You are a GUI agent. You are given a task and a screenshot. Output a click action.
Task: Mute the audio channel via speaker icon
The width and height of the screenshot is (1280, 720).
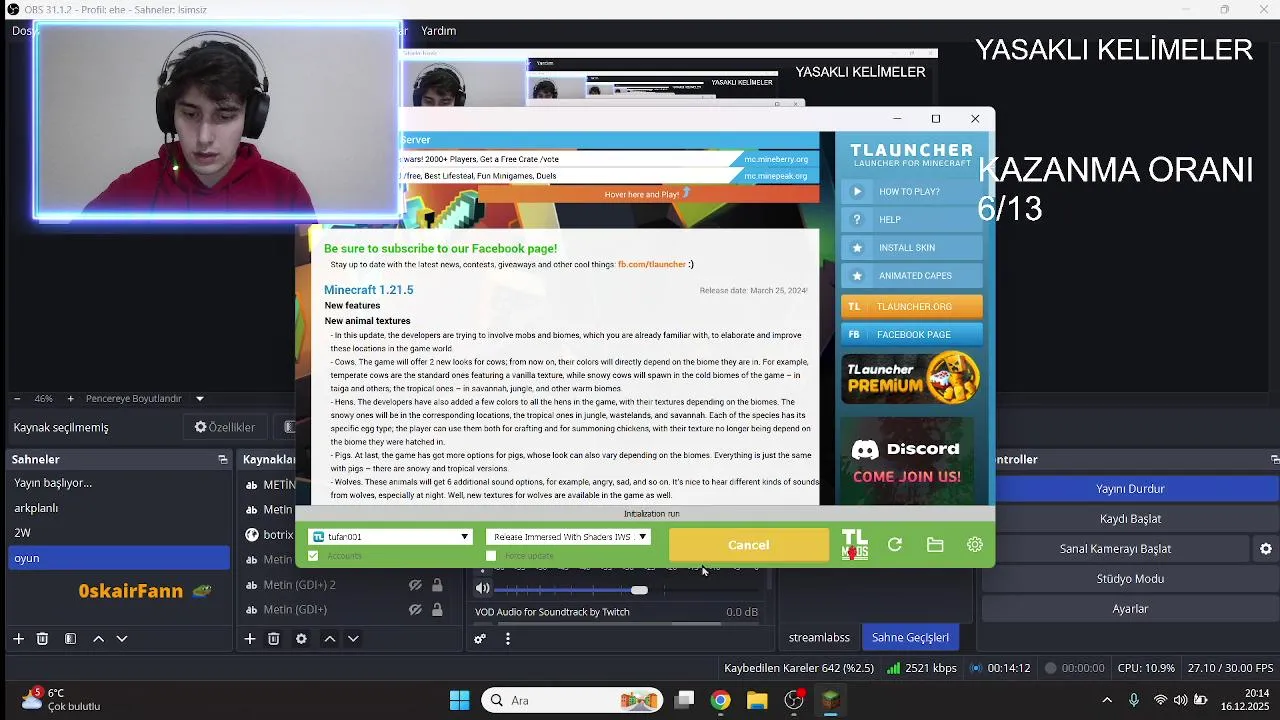pos(483,589)
